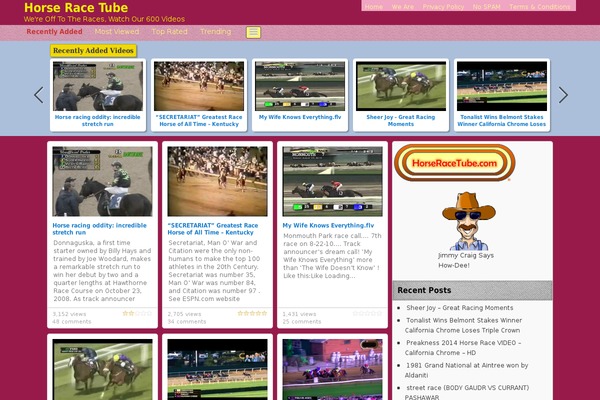This screenshot has height=400, width=600.
Task: Open carousel thumbnail for Sheer Joy - Great Racing Moments
Action: click(401, 86)
